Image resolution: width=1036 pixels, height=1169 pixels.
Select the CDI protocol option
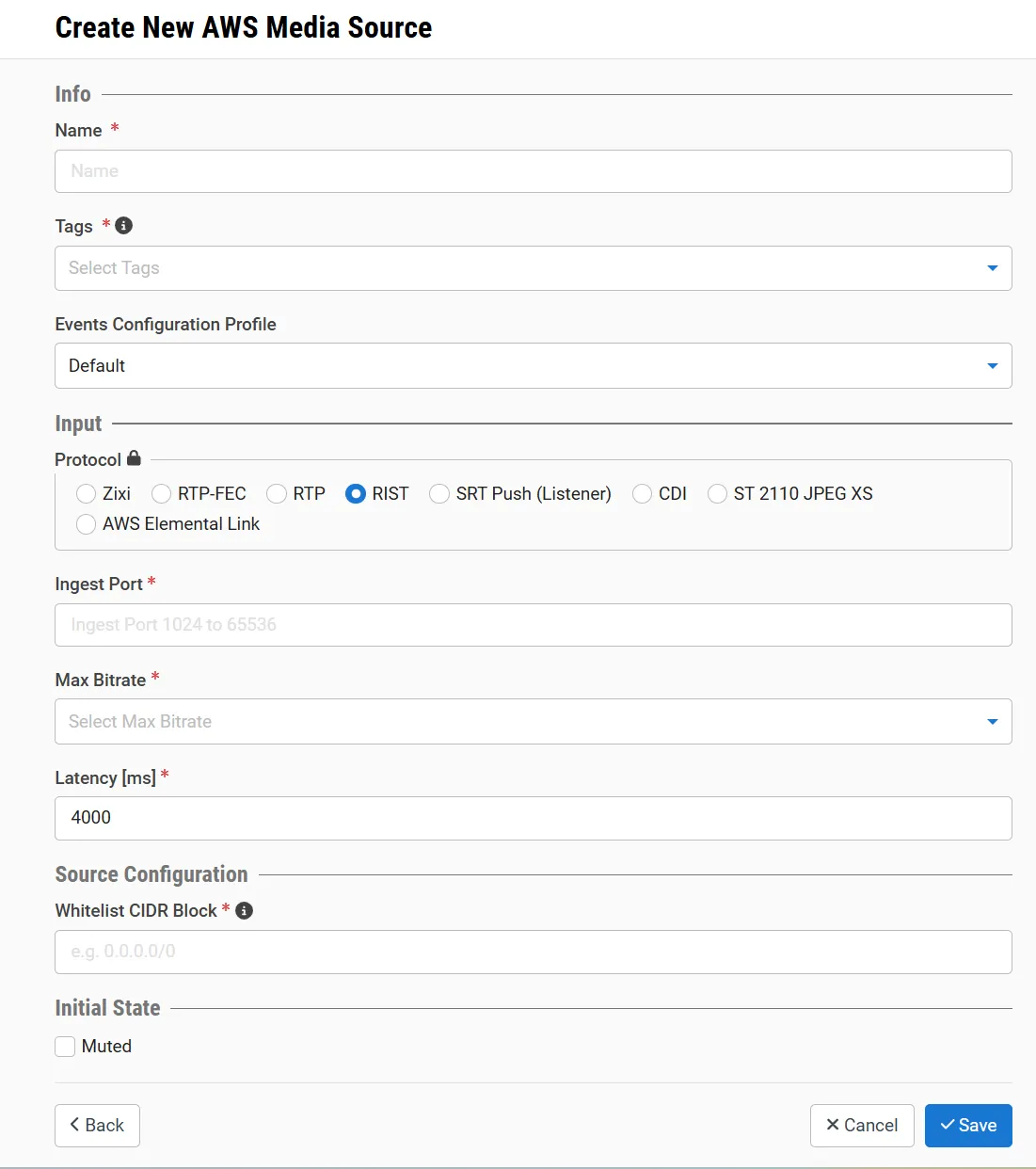pyautogui.click(x=643, y=494)
